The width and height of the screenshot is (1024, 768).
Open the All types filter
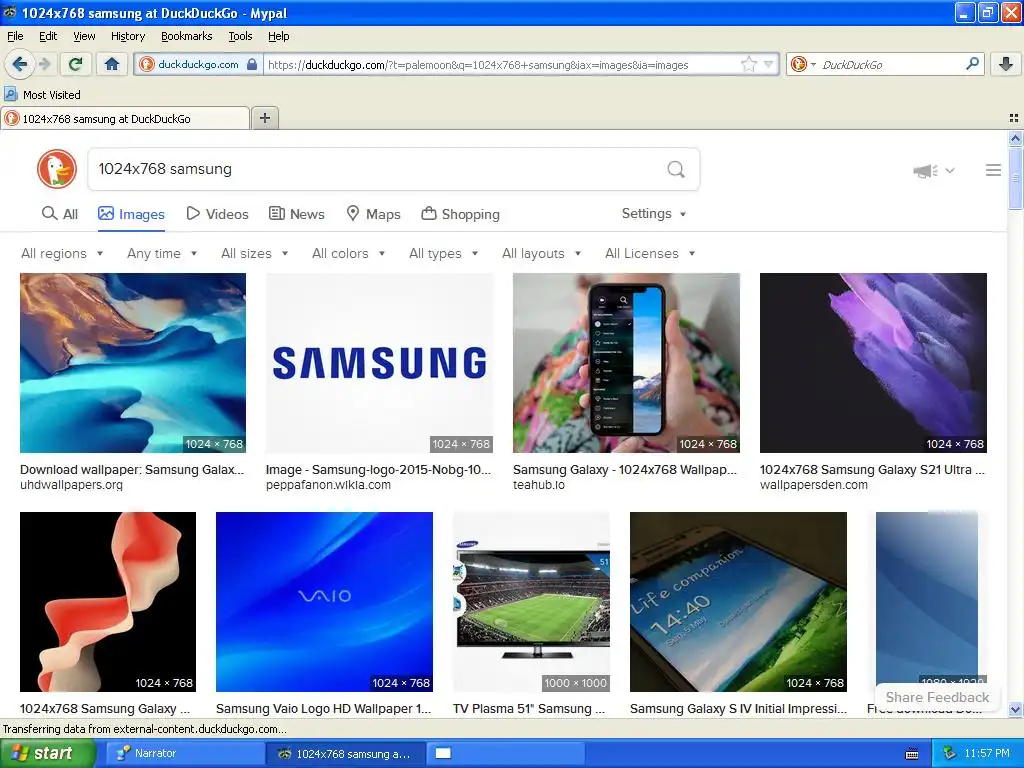click(443, 253)
